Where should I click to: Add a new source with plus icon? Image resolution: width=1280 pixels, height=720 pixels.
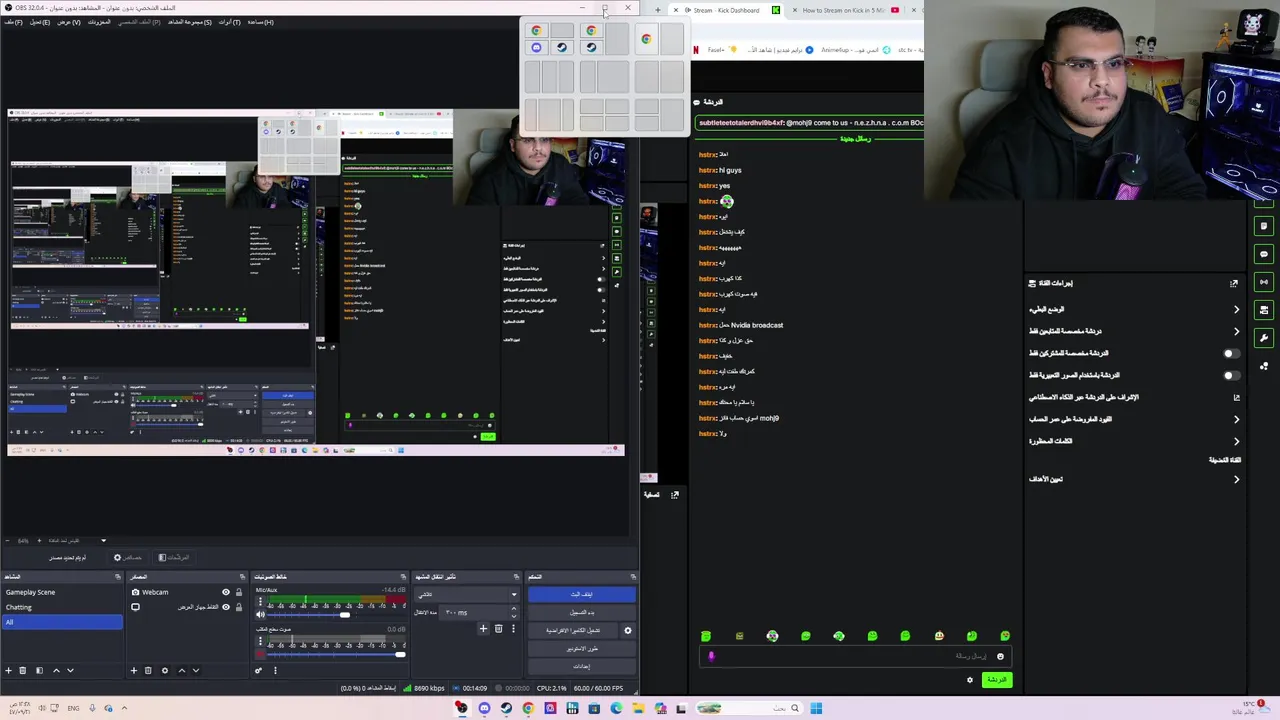tap(133, 670)
